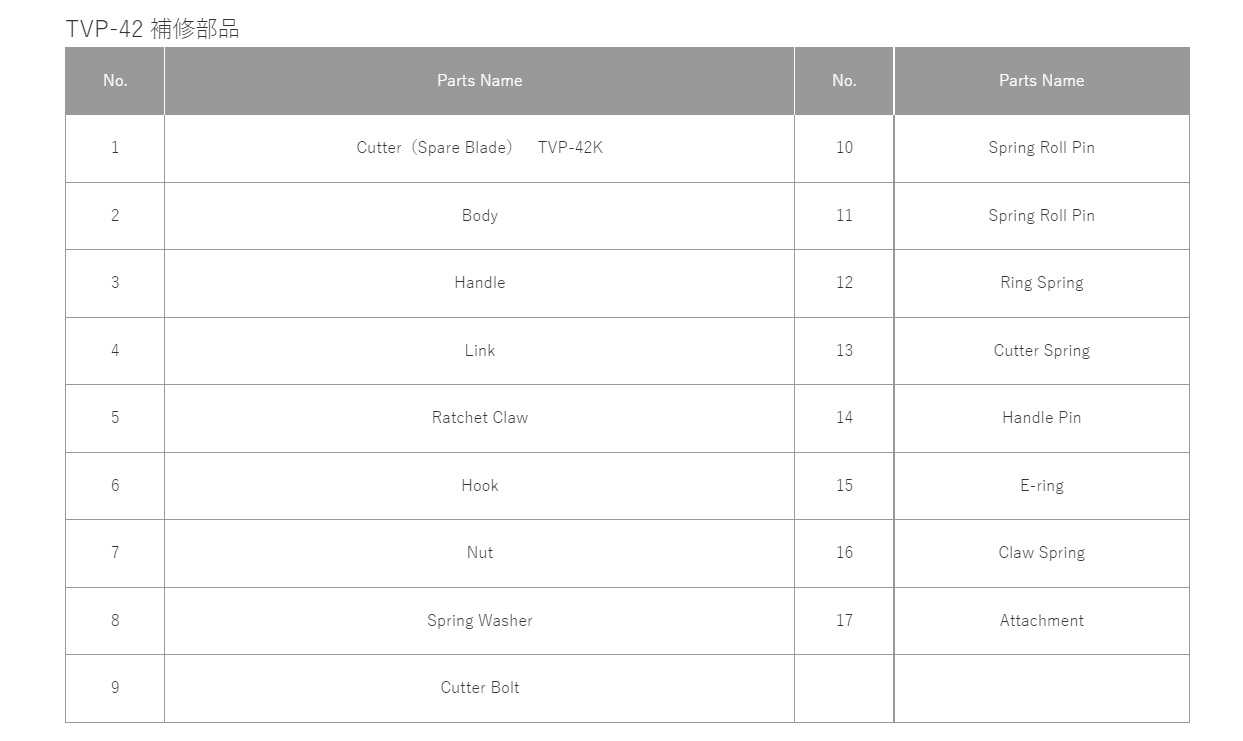Select the 'Body' parts name cell
This screenshot has height=741, width=1243.
pyautogui.click(x=479, y=216)
